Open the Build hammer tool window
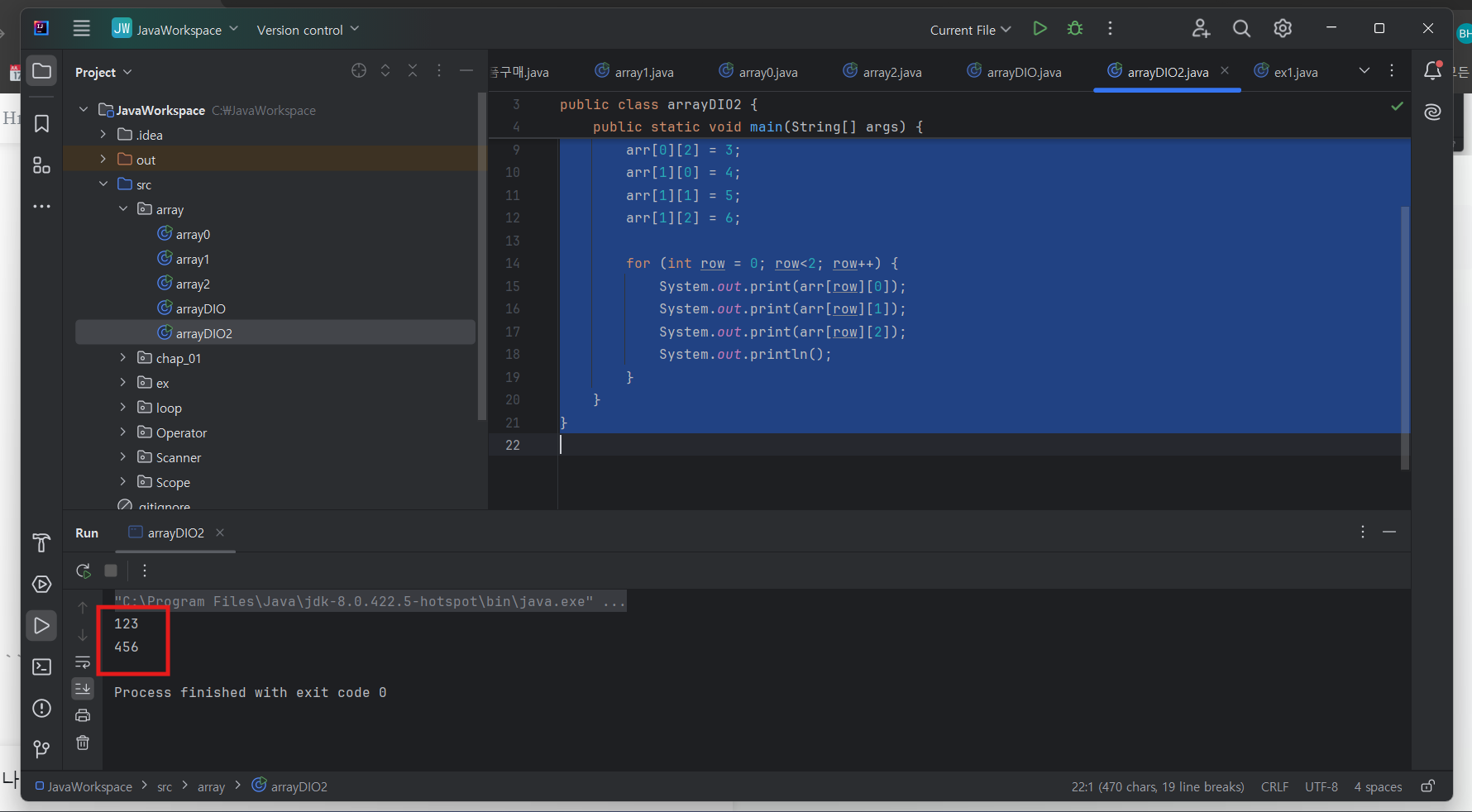 click(41, 543)
